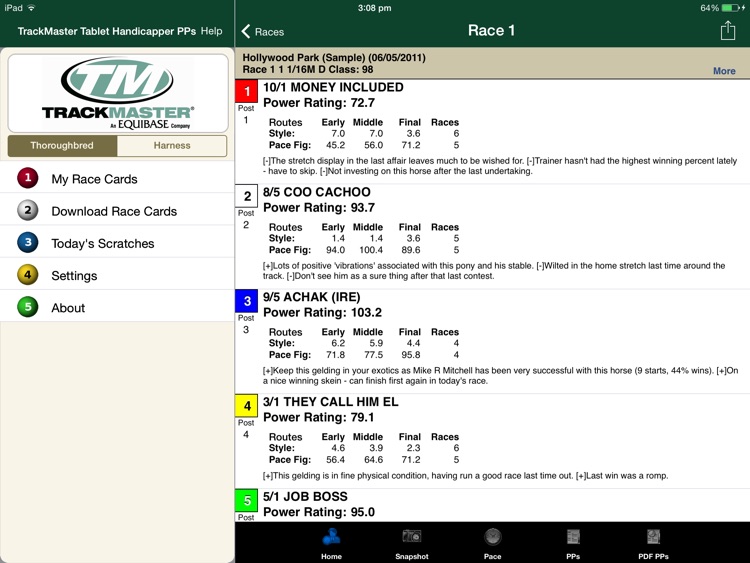Viewport: 750px width, 563px height.
Task: Select horse 5/1 JOB BOSS
Action: point(305,496)
